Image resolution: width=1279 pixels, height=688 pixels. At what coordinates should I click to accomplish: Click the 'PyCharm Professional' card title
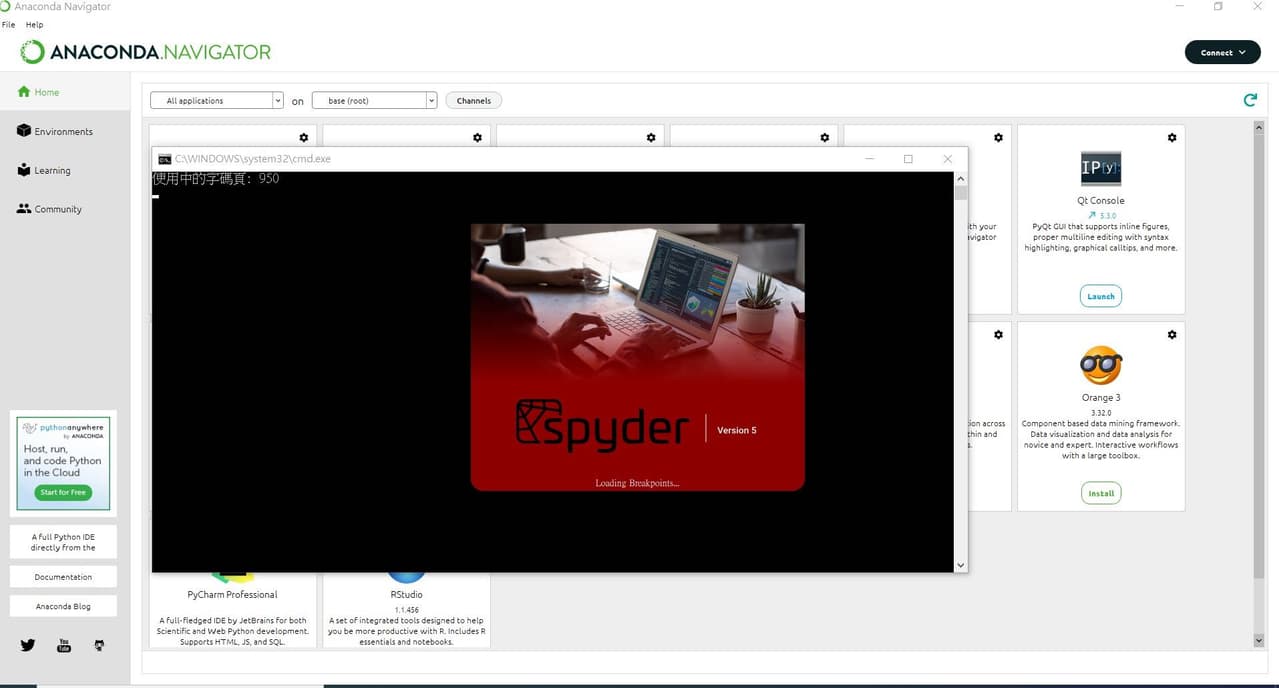[232, 594]
